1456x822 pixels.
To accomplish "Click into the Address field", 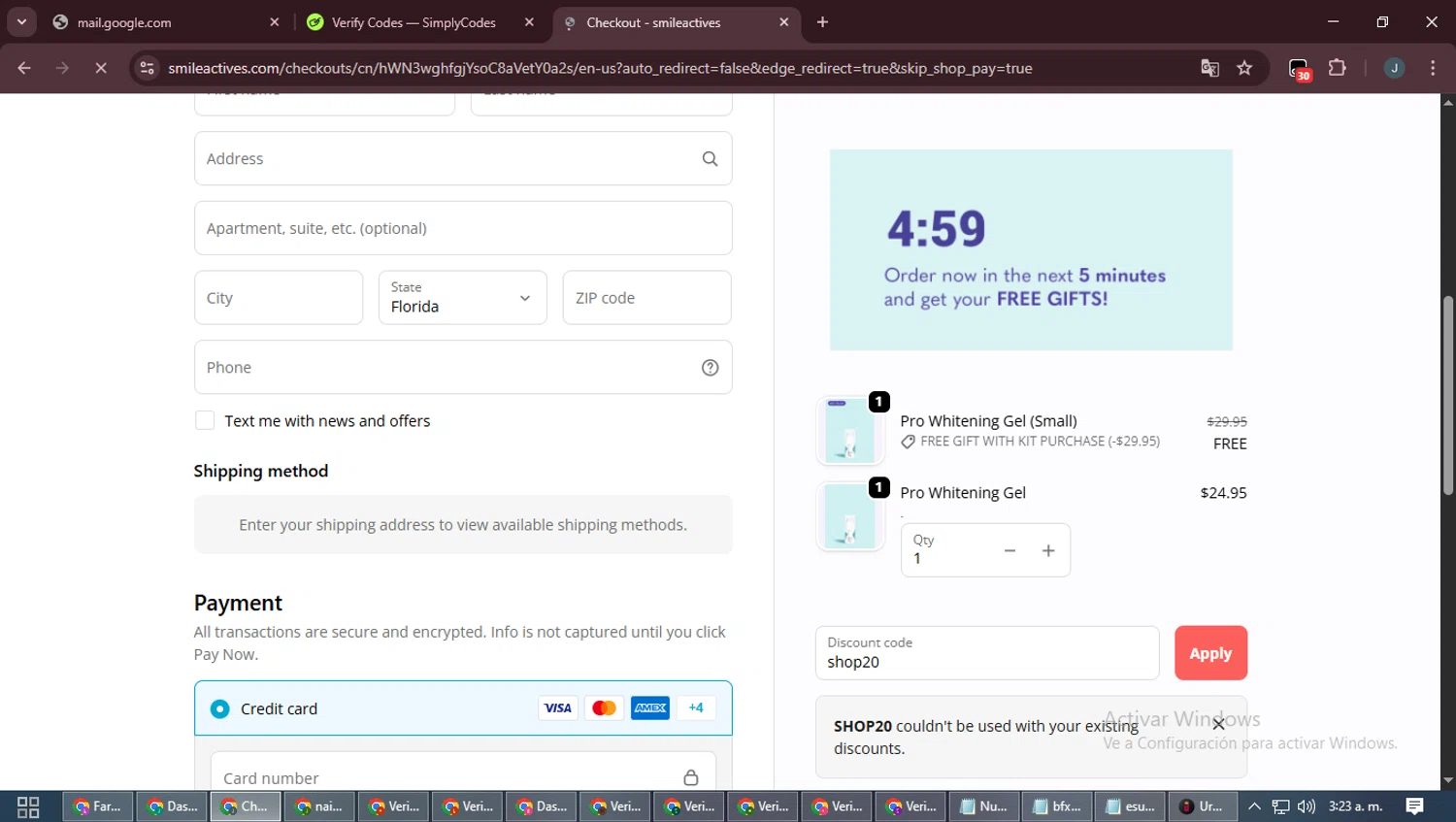I will (x=463, y=158).
